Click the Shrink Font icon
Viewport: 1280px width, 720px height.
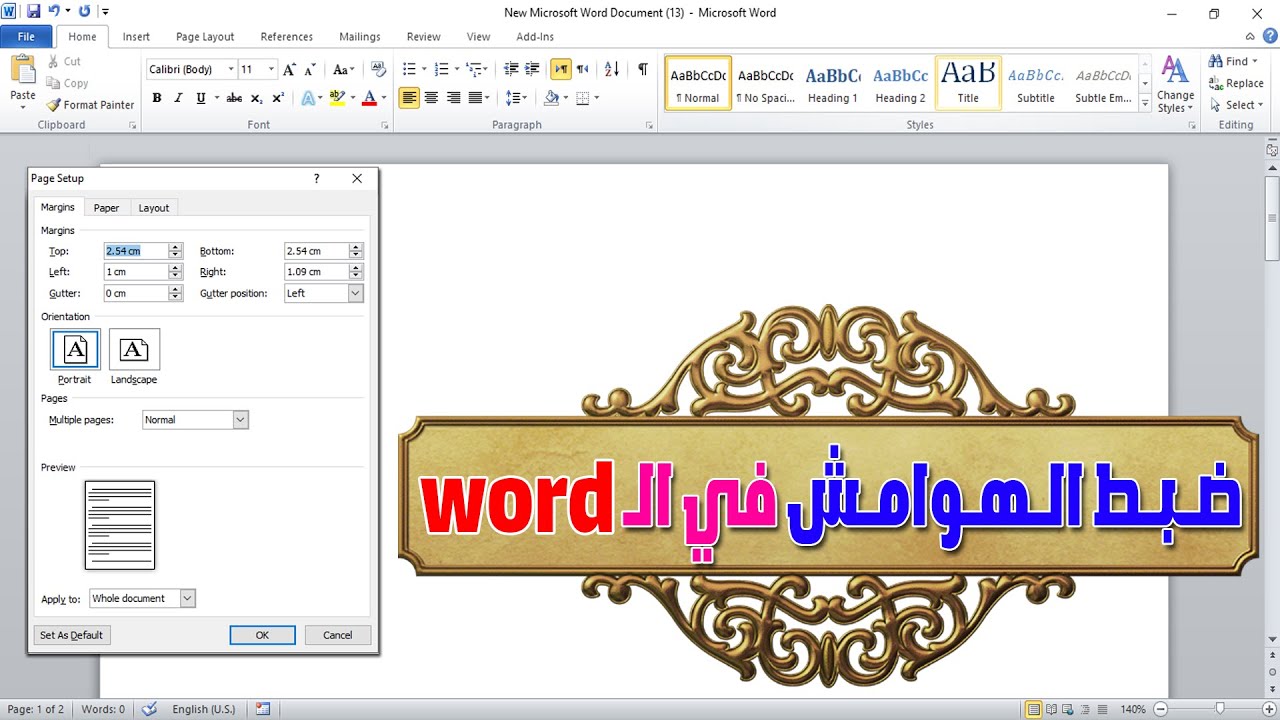(309, 69)
